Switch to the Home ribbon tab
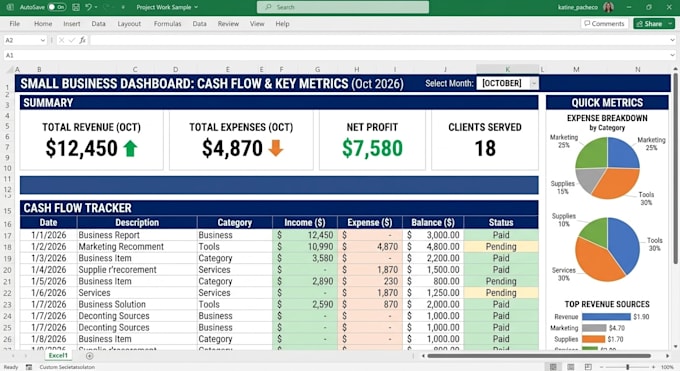Image resolution: width=680 pixels, height=371 pixels. 43,24
